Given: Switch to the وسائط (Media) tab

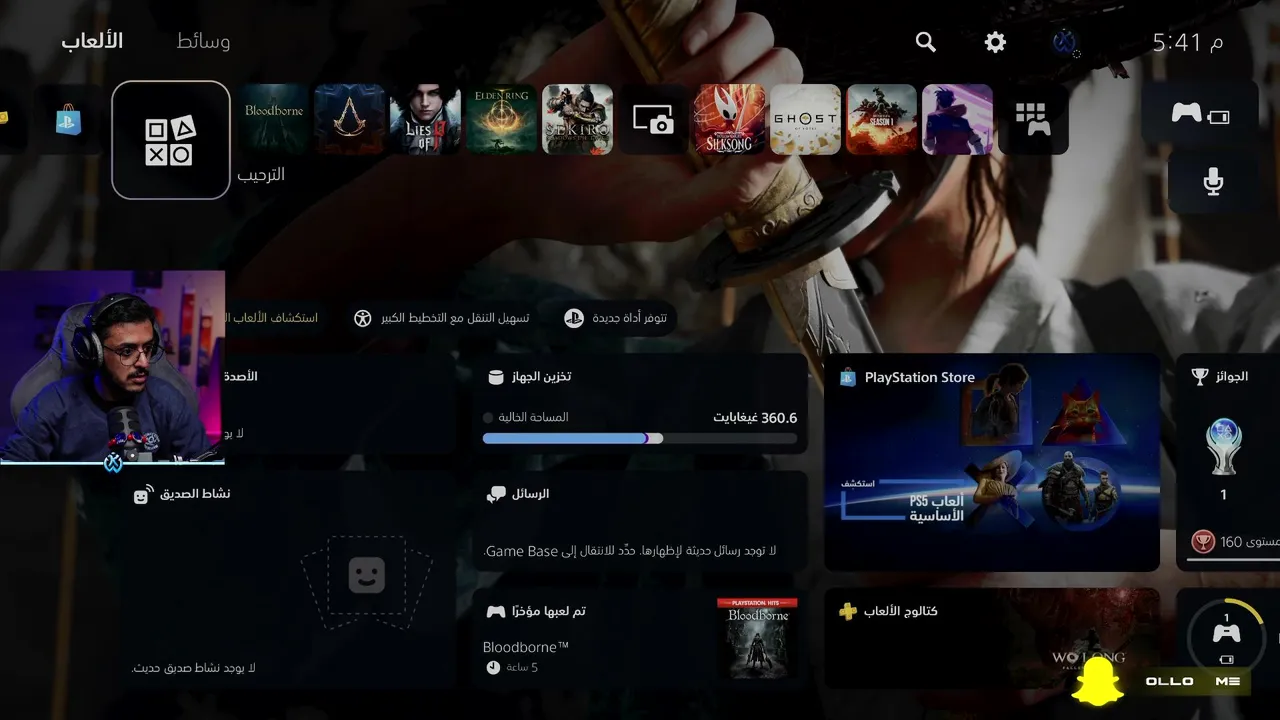Looking at the screenshot, I should [x=204, y=41].
